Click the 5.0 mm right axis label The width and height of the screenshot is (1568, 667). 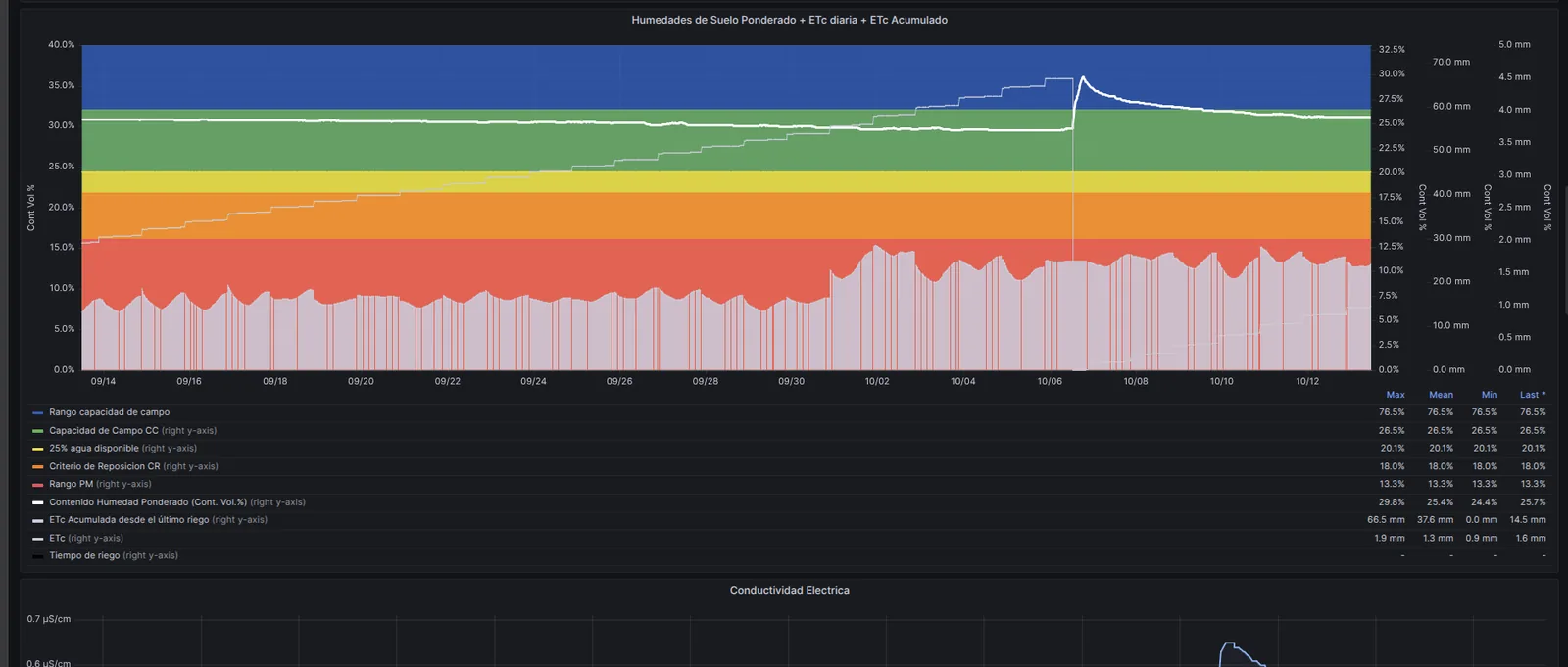coord(1514,45)
